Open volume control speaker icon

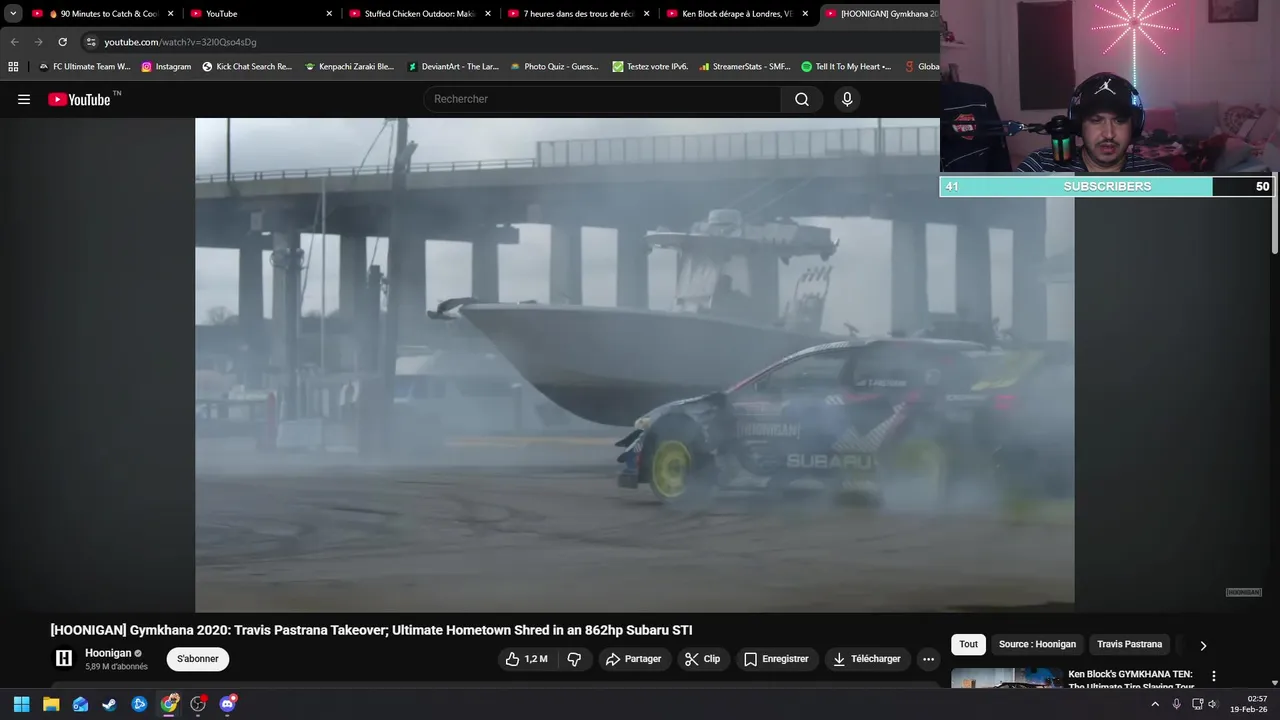(1213, 704)
